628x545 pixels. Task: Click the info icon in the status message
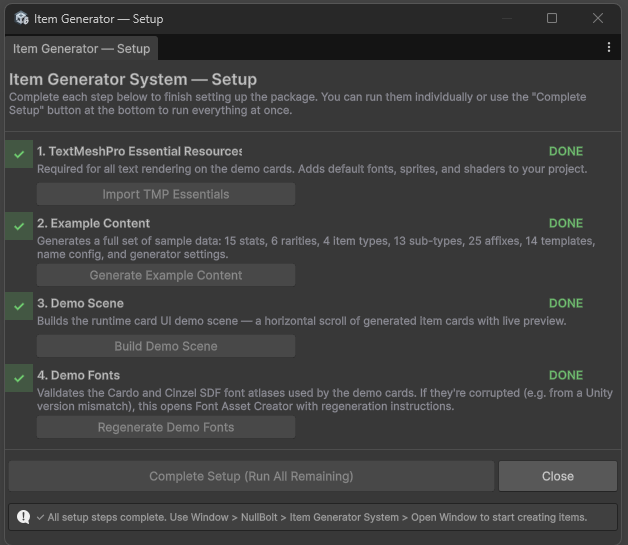tap(23, 517)
